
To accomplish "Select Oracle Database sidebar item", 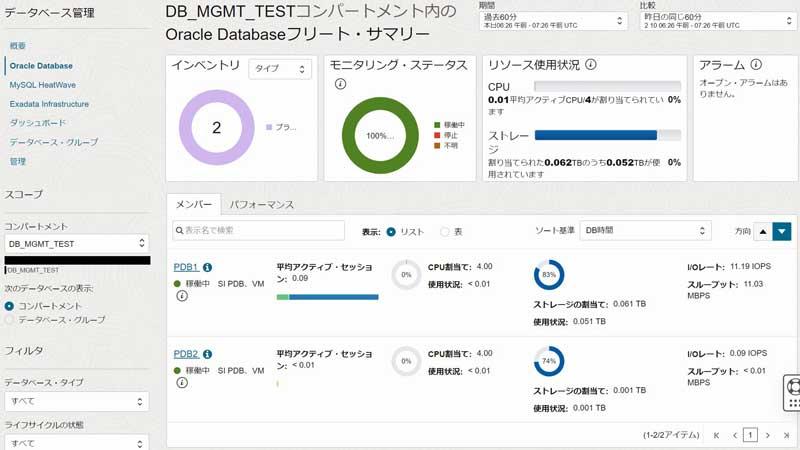I will (x=41, y=66).
